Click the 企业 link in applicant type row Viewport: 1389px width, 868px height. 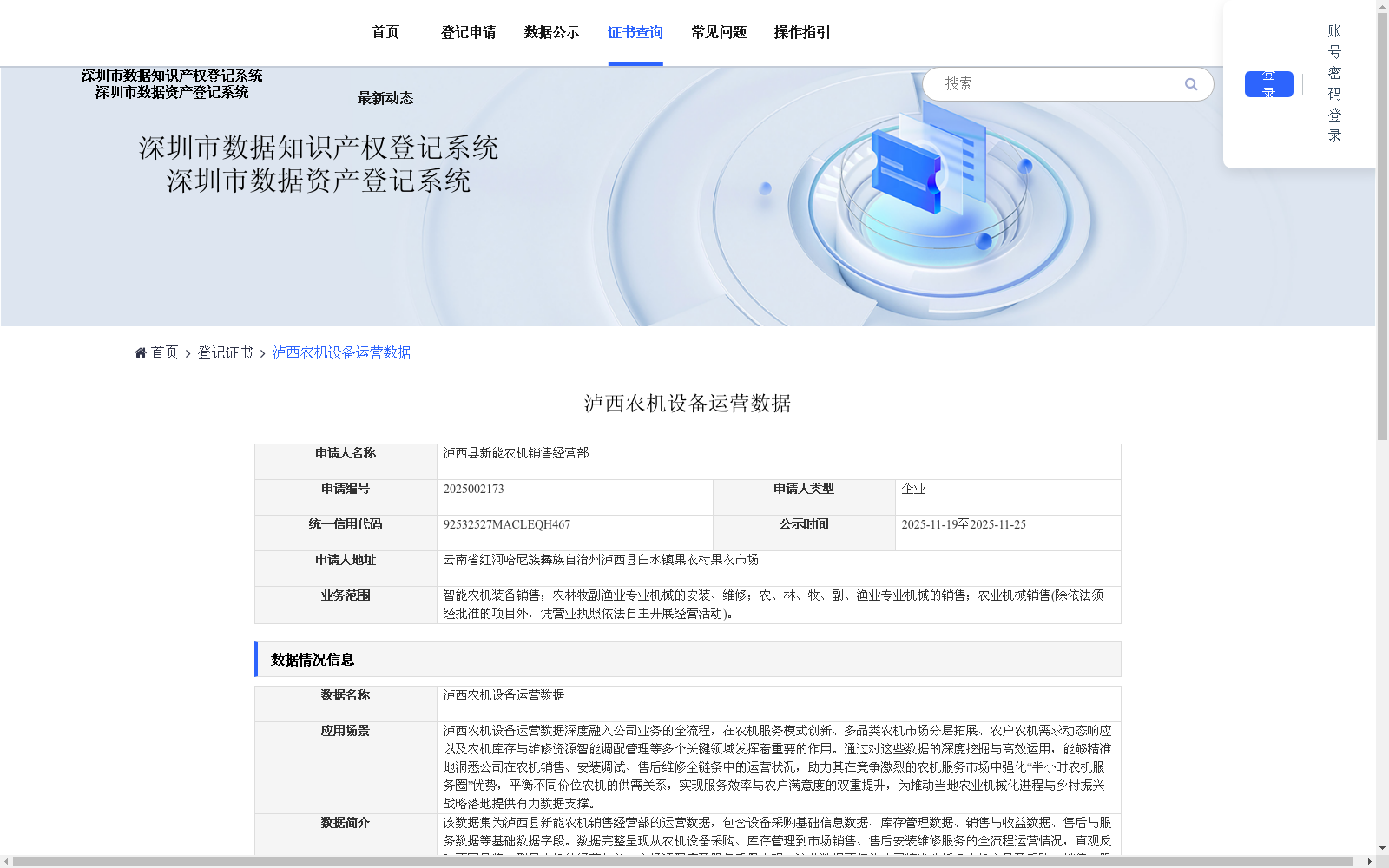click(914, 488)
